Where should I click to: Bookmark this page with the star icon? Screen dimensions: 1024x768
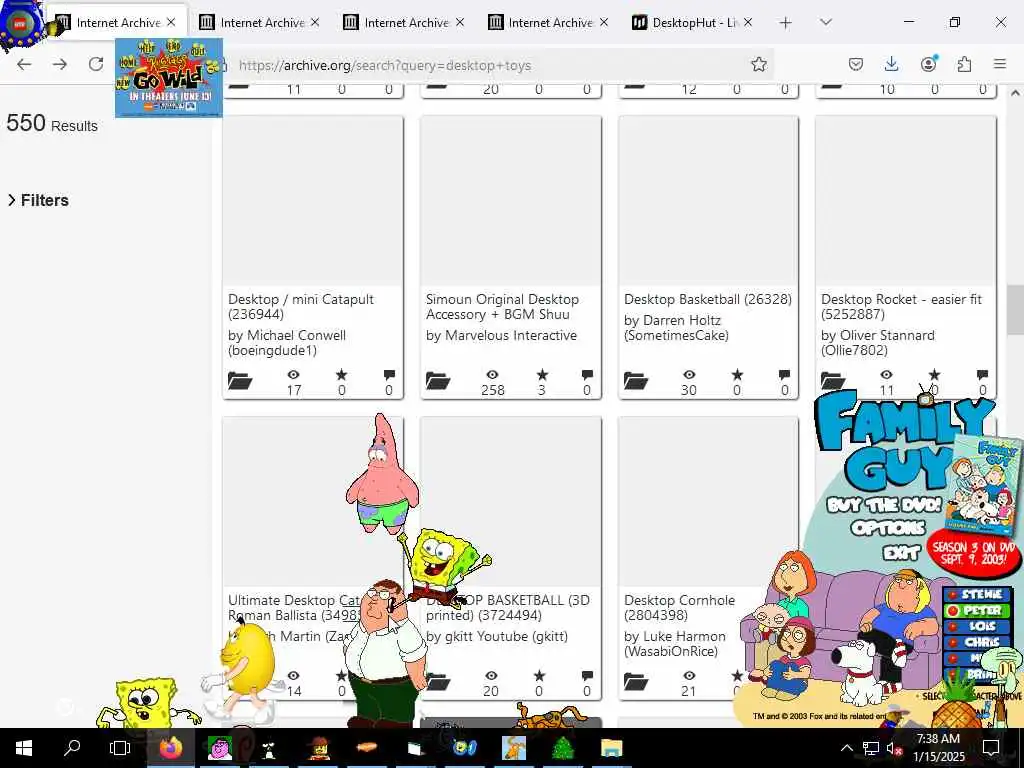(758, 64)
